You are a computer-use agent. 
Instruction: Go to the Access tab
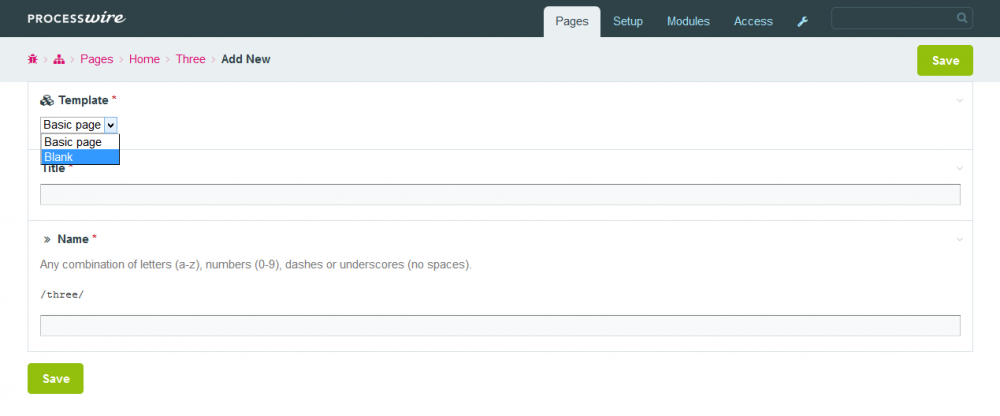[753, 21]
